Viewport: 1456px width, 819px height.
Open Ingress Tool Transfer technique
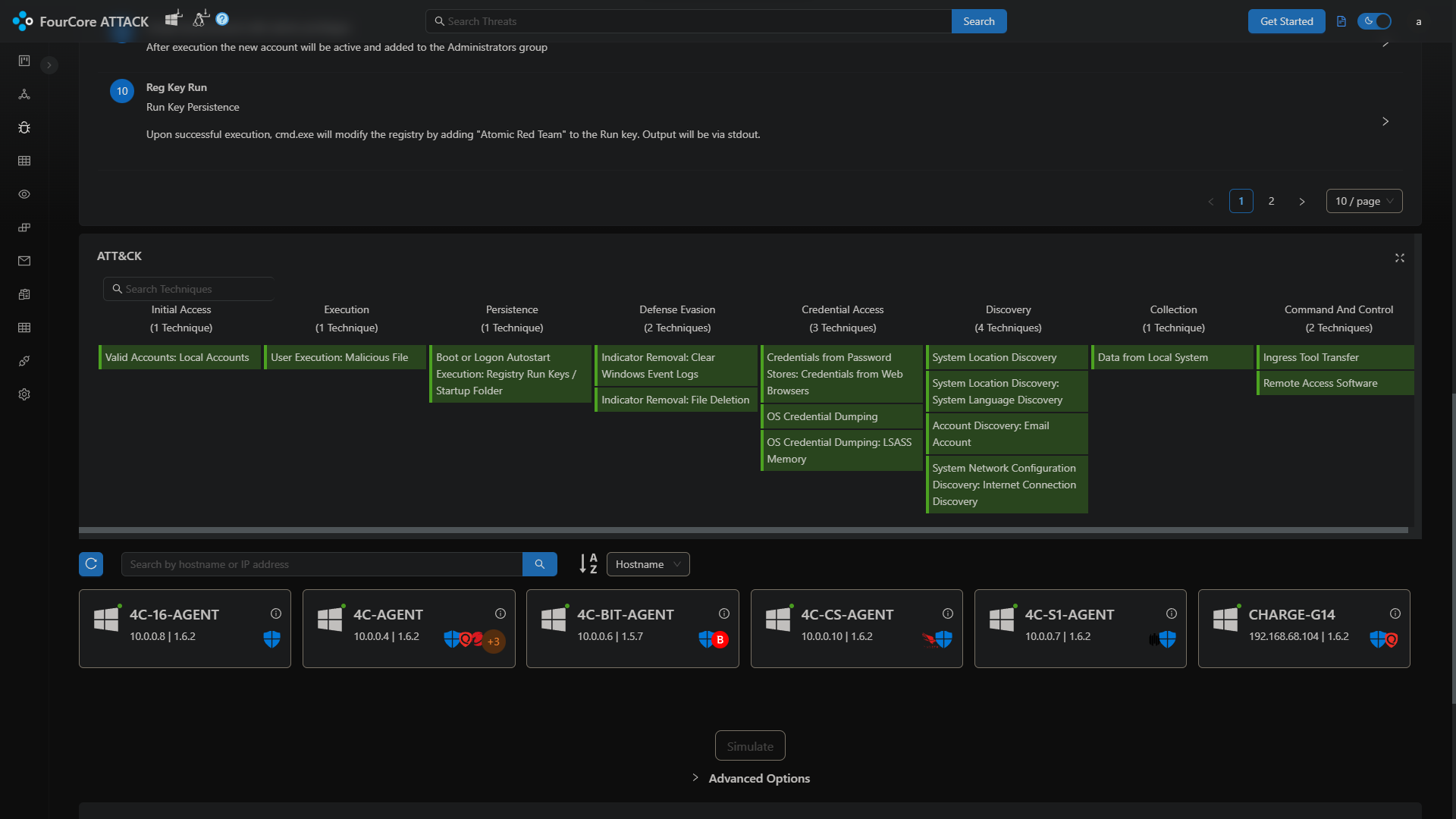pyautogui.click(x=1335, y=357)
